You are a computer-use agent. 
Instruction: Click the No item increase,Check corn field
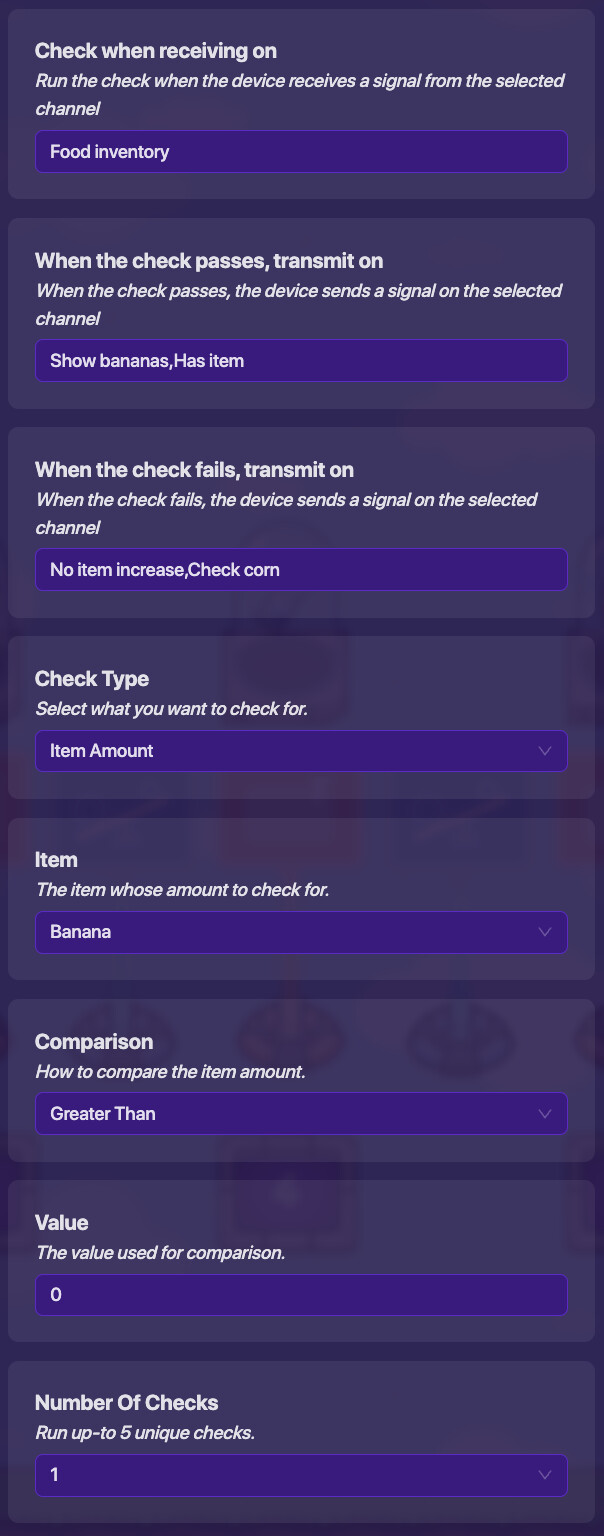[301, 570]
